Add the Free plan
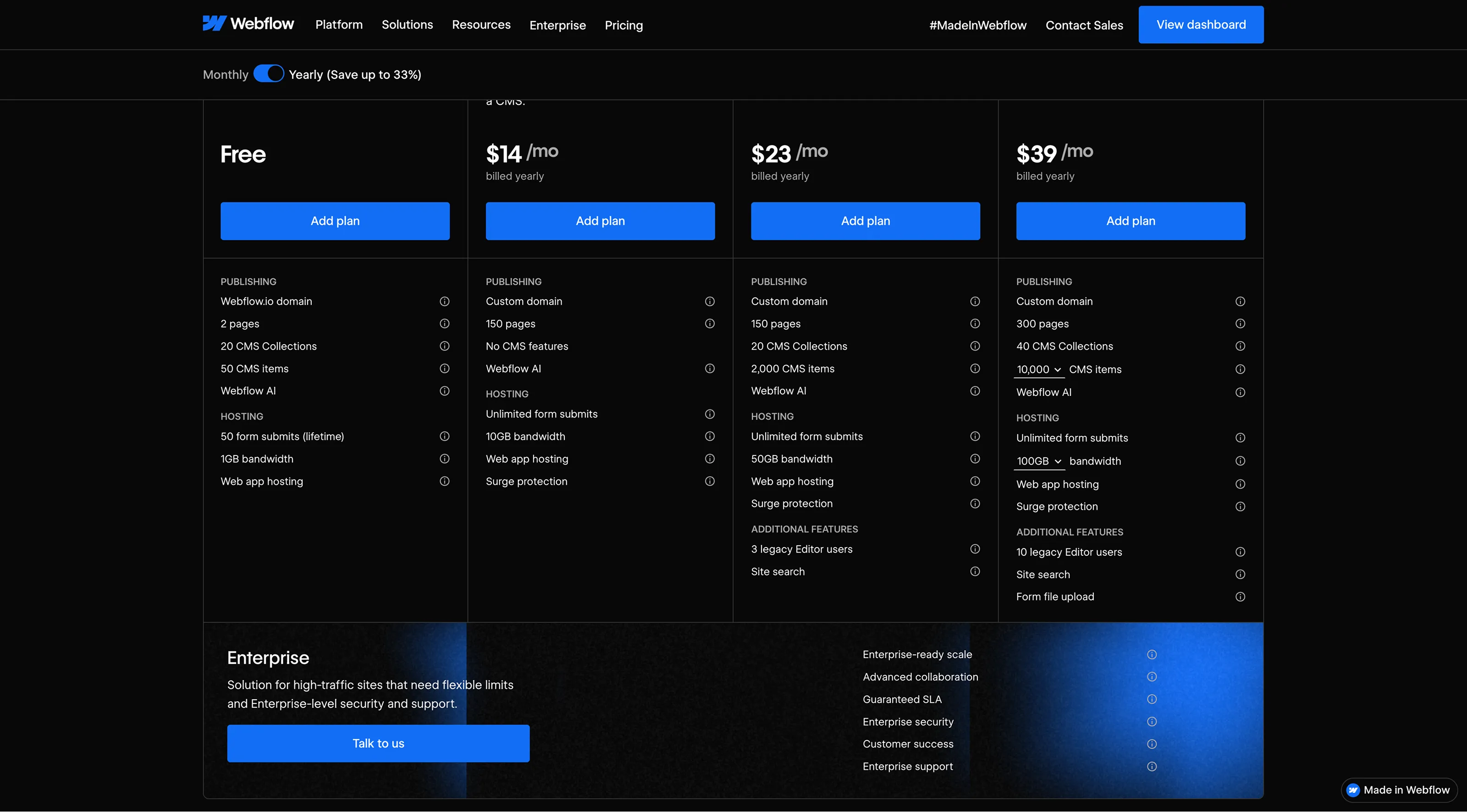The width and height of the screenshot is (1467, 812). [x=335, y=221]
